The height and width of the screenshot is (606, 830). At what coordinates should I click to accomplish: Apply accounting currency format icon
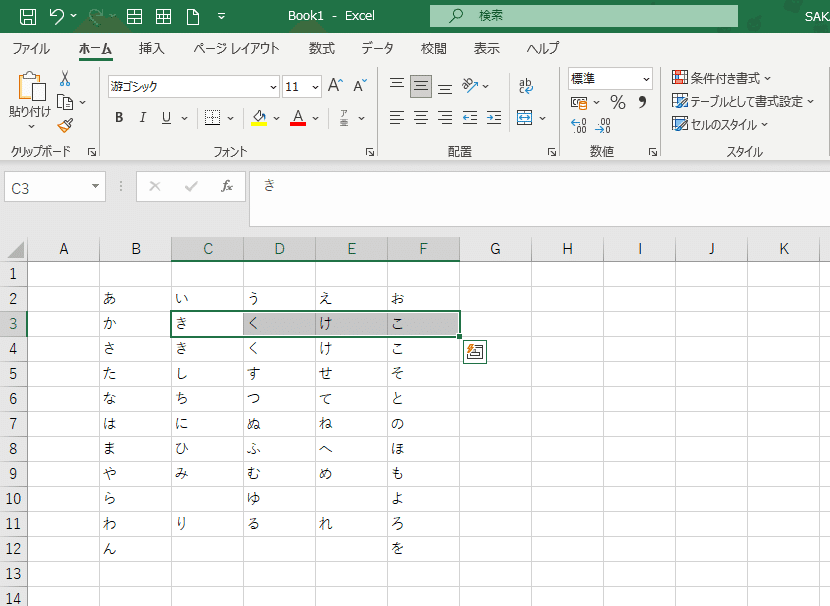tap(579, 102)
